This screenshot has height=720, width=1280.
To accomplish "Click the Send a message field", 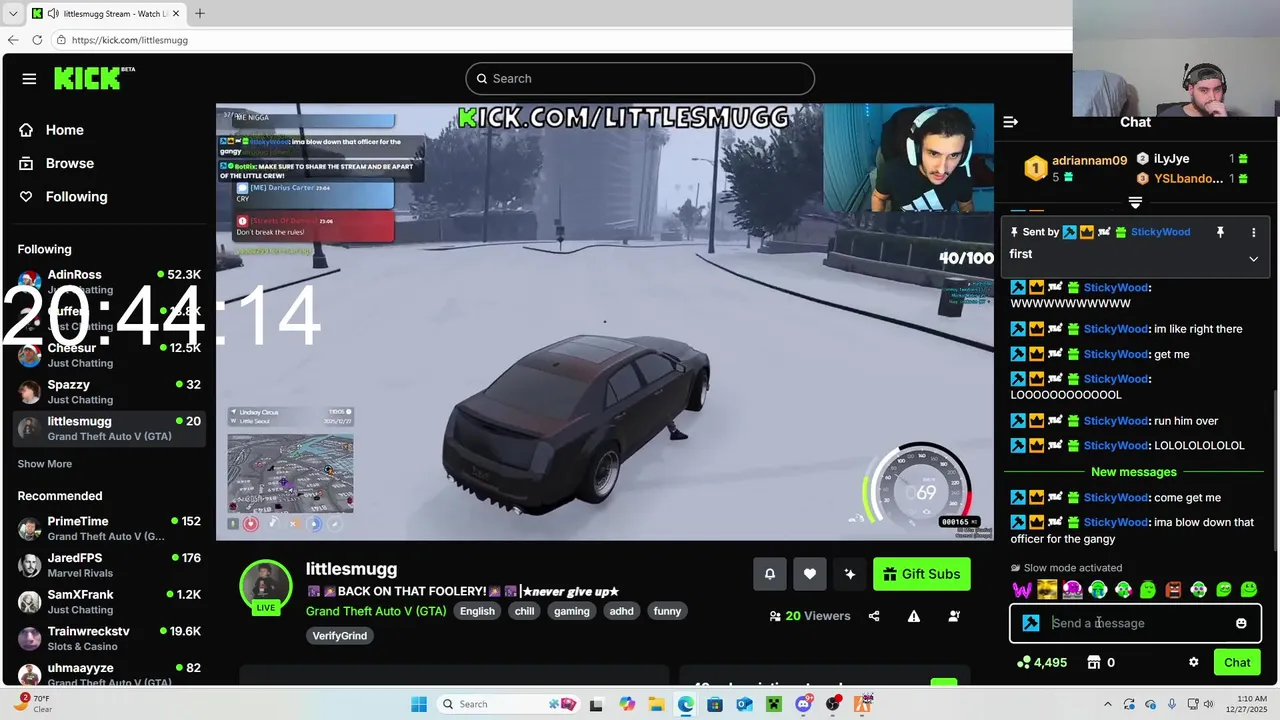I will pyautogui.click(x=1135, y=623).
